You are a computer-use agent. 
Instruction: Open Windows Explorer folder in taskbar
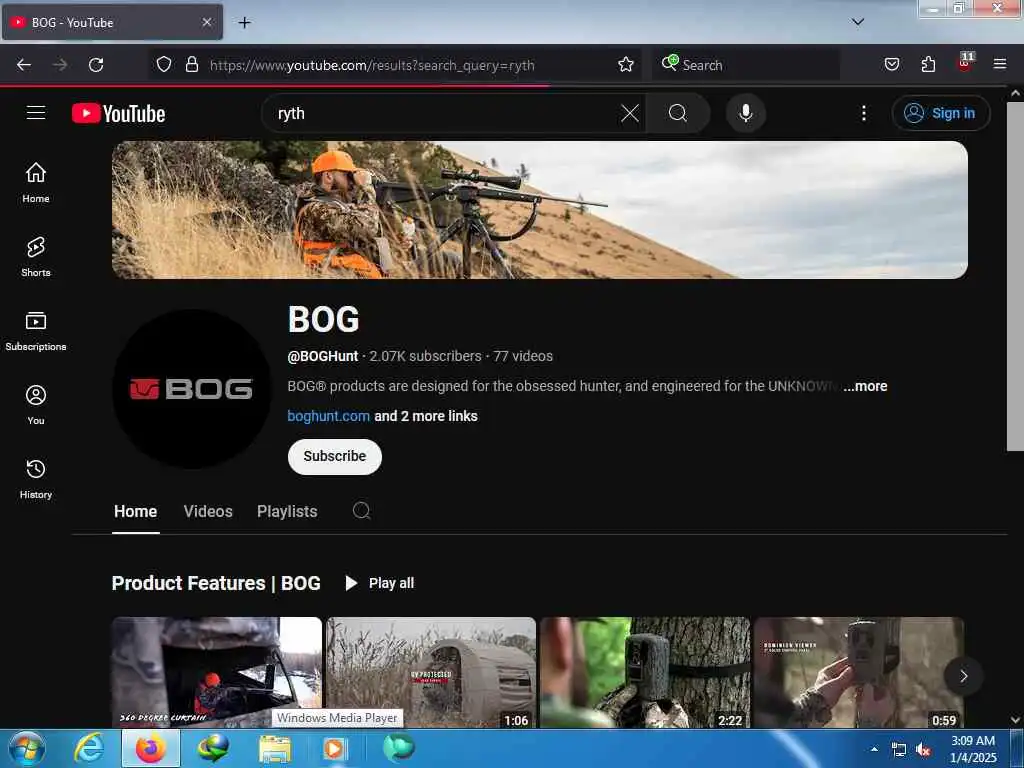(274, 748)
